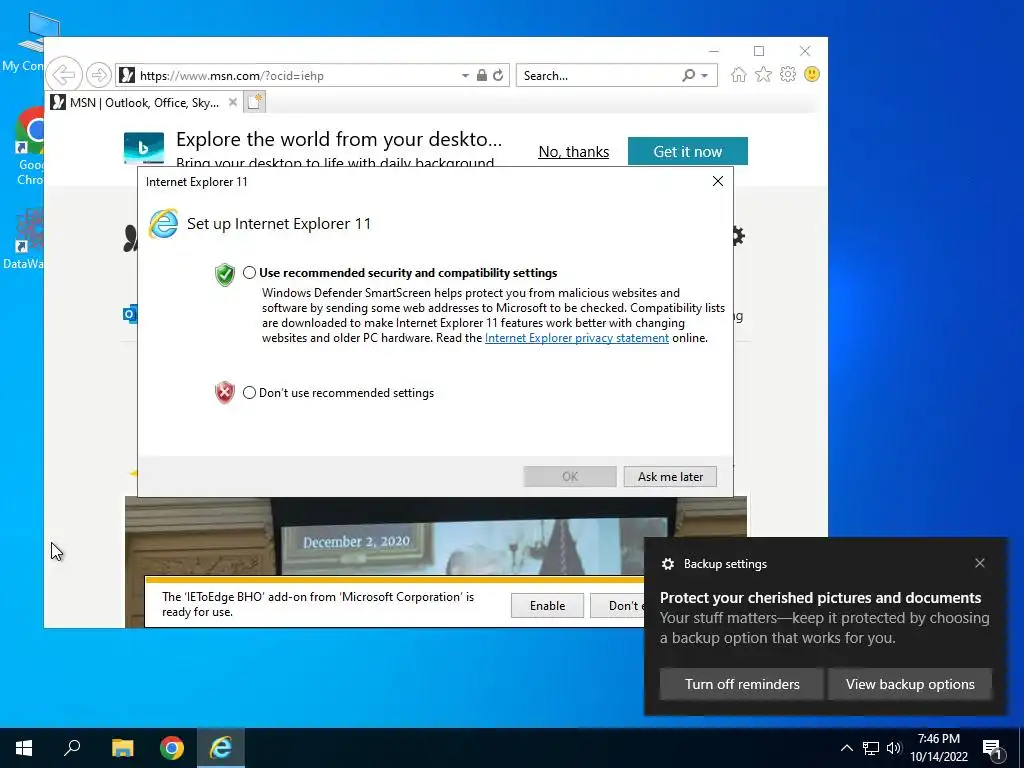Open a new tab in IE
The width and height of the screenshot is (1024, 768).
point(255,102)
